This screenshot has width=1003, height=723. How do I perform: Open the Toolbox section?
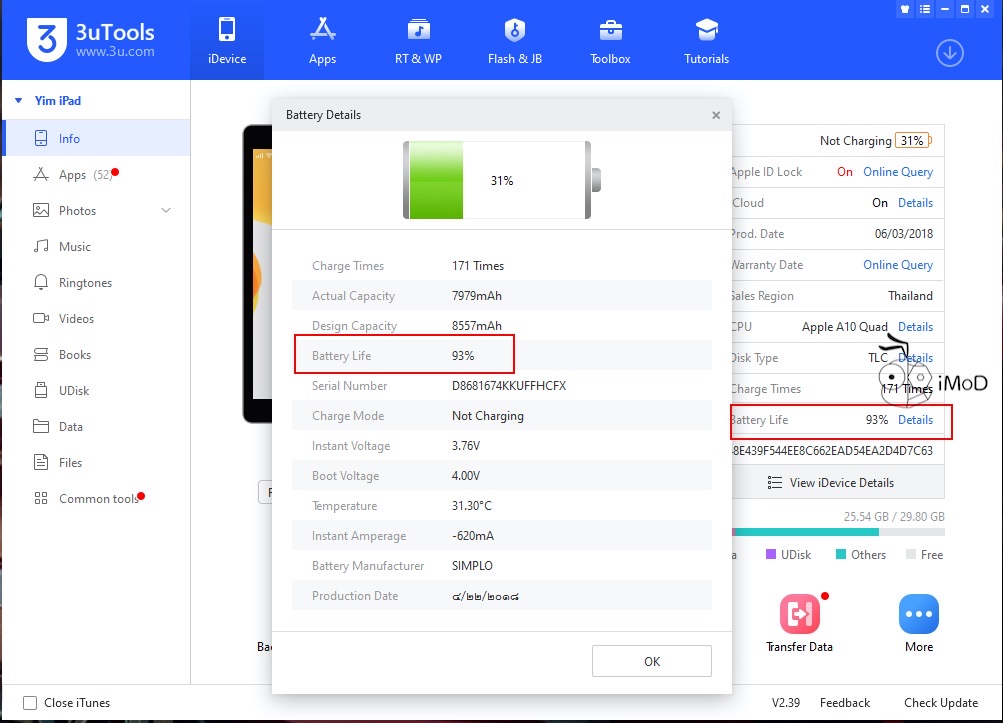(610, 40)
